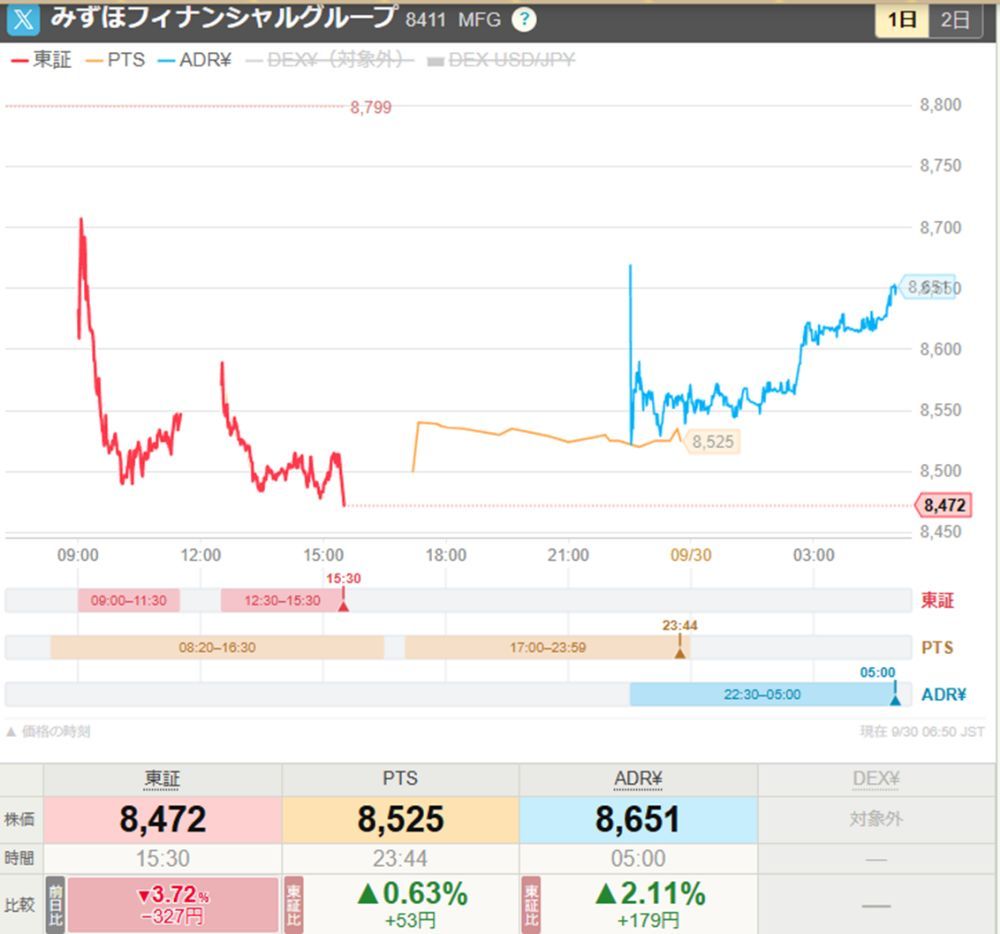Select the 17:00–23:59 PTS session bar
Viewport: 1000px width, 934px height.
(547, 648)
